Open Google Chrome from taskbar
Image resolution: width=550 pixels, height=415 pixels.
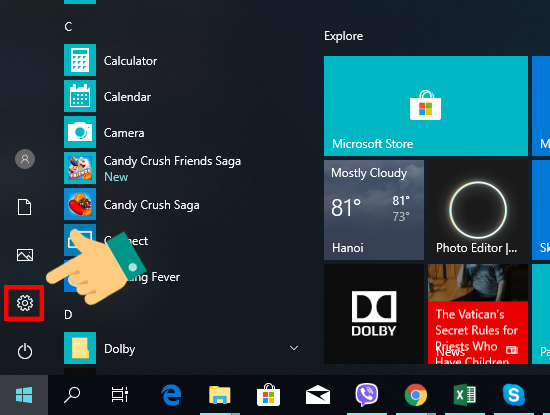tap(416, 395)
